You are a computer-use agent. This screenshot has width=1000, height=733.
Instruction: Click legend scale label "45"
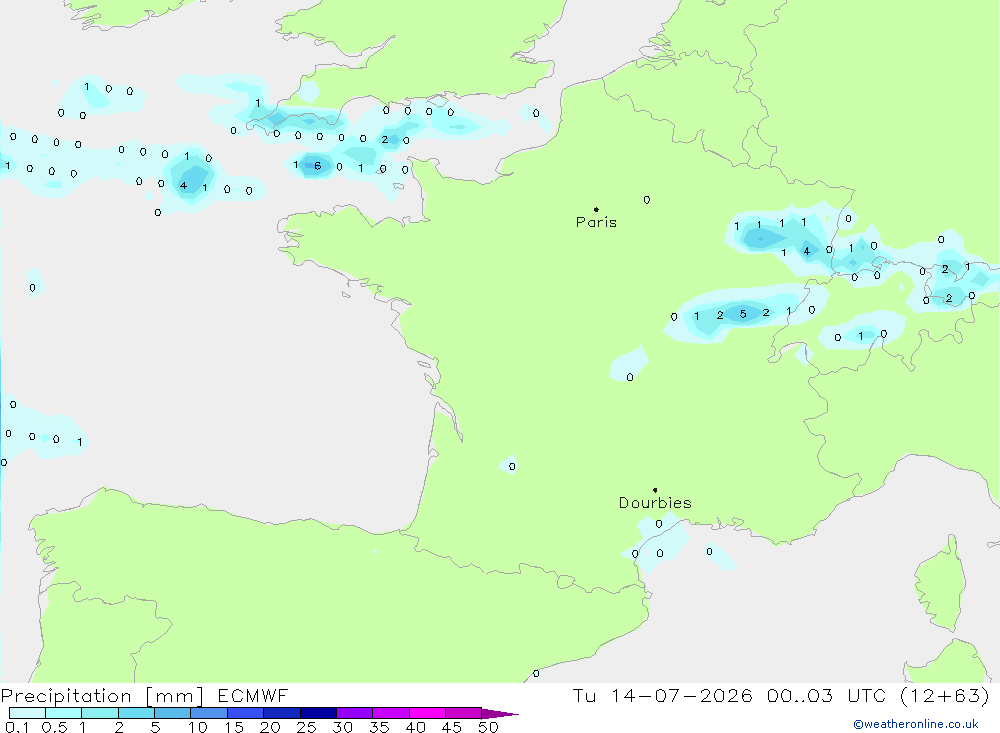(452, 727)
